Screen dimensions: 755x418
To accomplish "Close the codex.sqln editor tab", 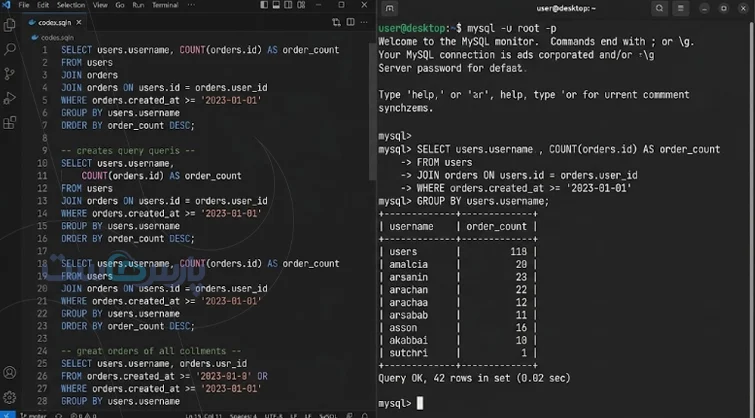I will 79,23.
